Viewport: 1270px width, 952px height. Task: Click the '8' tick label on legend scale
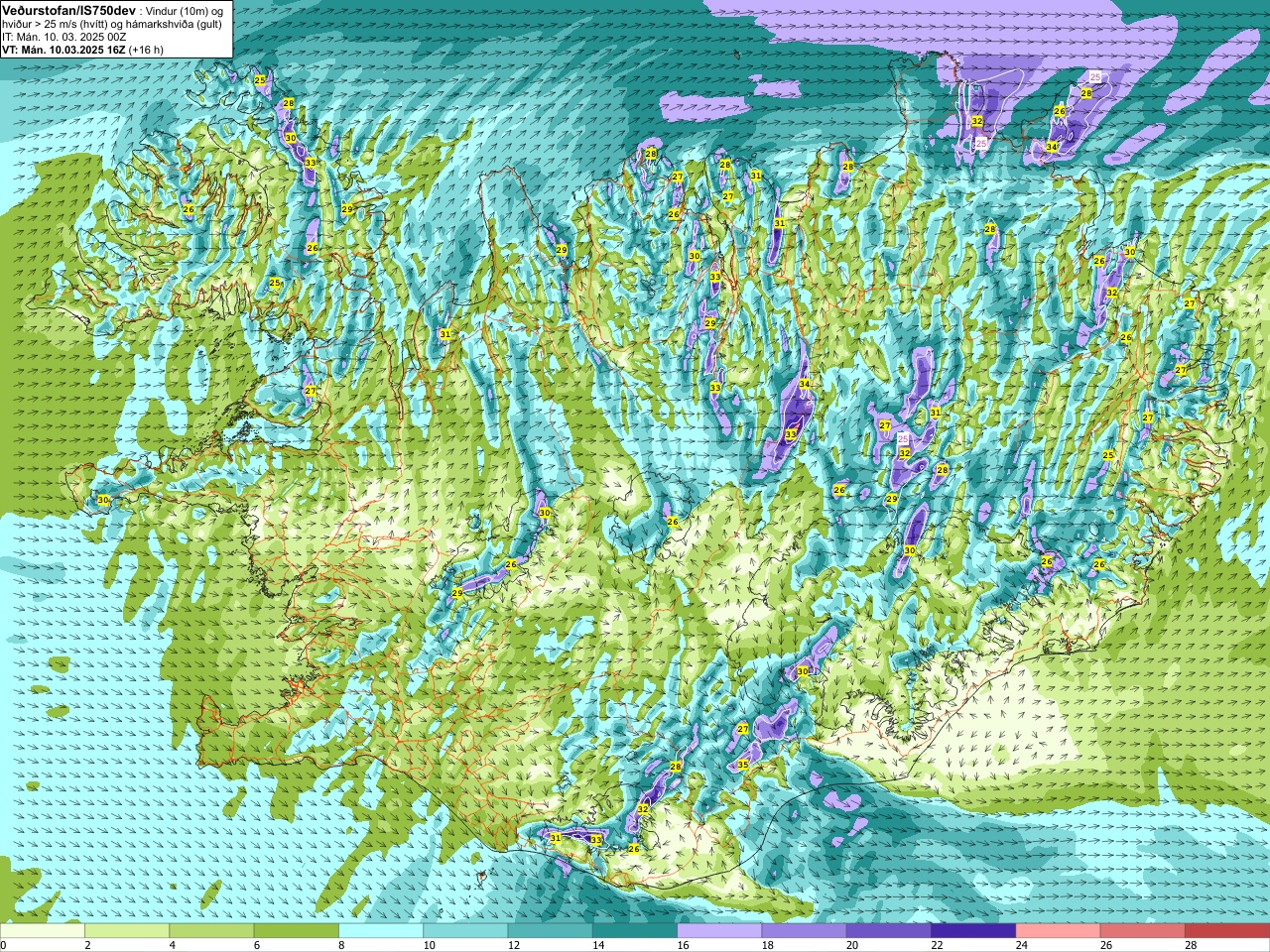pos(342,945)
